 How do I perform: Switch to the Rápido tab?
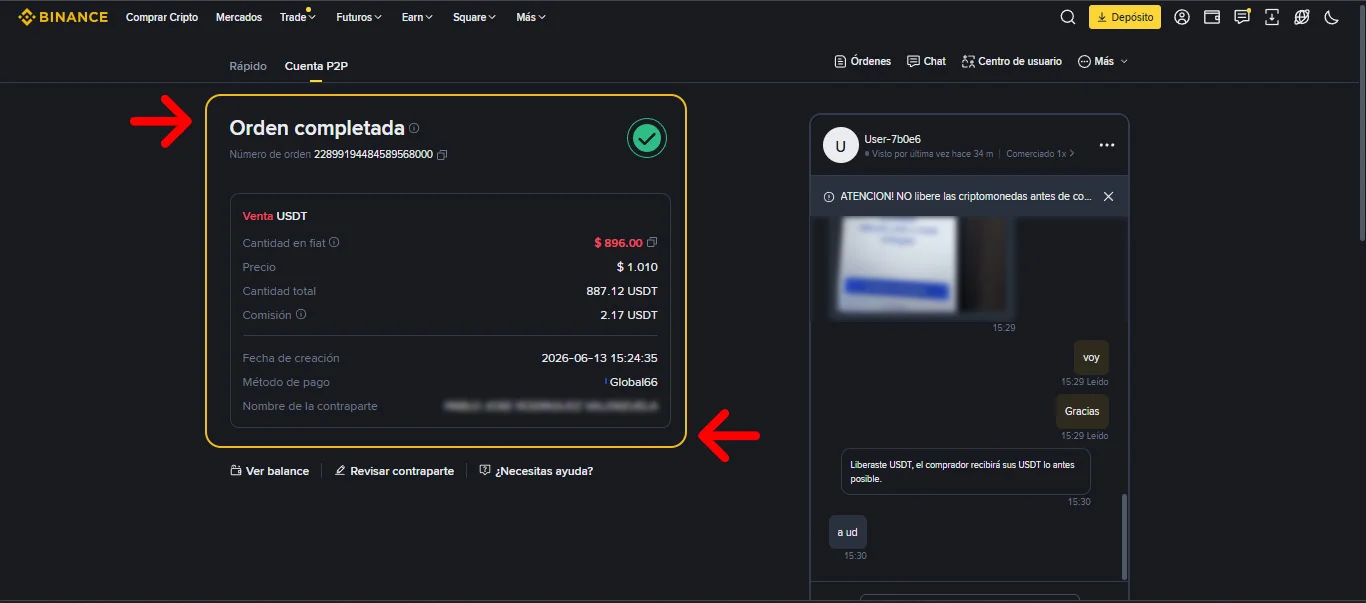(x=248, y=66)
